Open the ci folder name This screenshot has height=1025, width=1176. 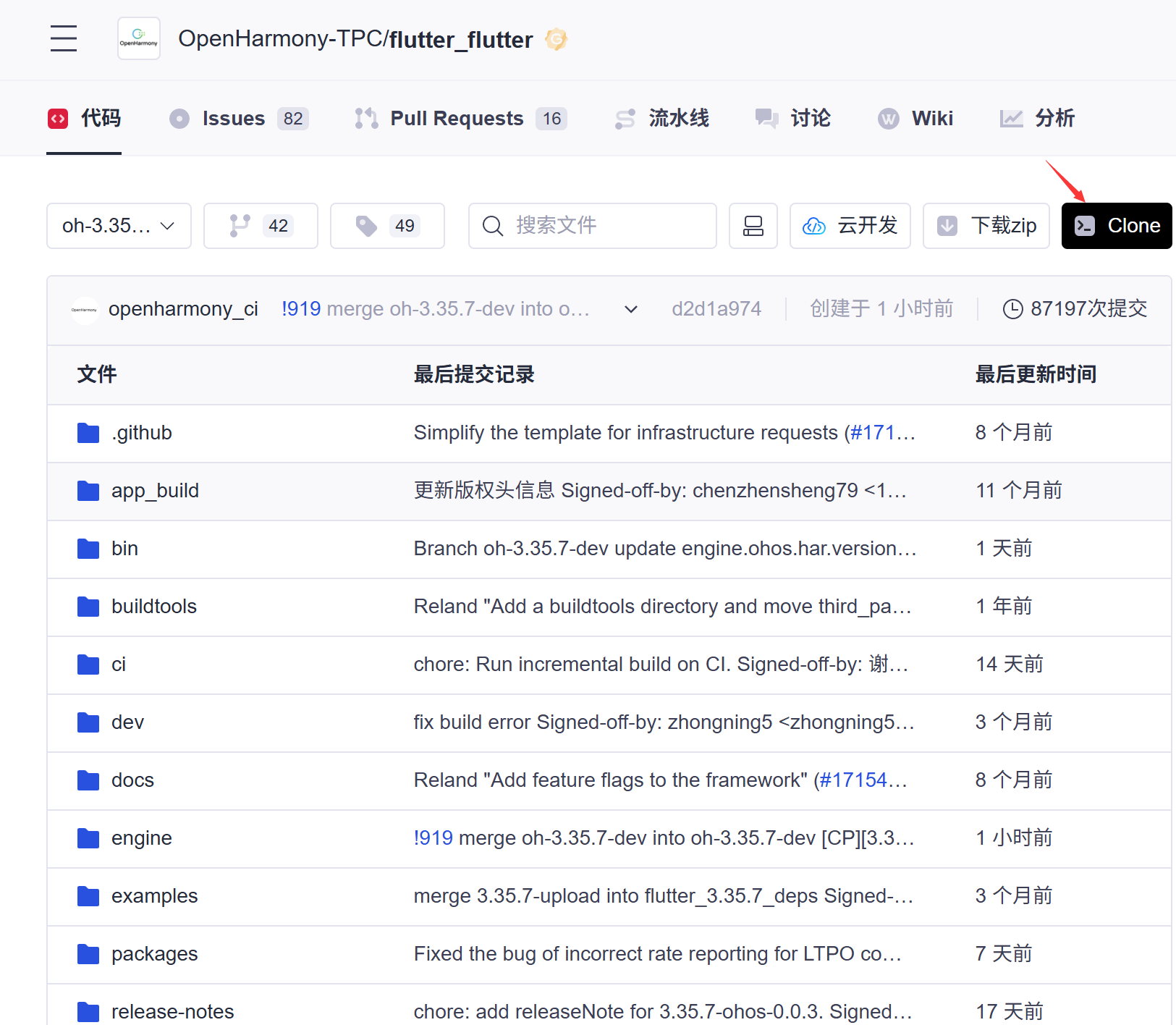(119, 665)
